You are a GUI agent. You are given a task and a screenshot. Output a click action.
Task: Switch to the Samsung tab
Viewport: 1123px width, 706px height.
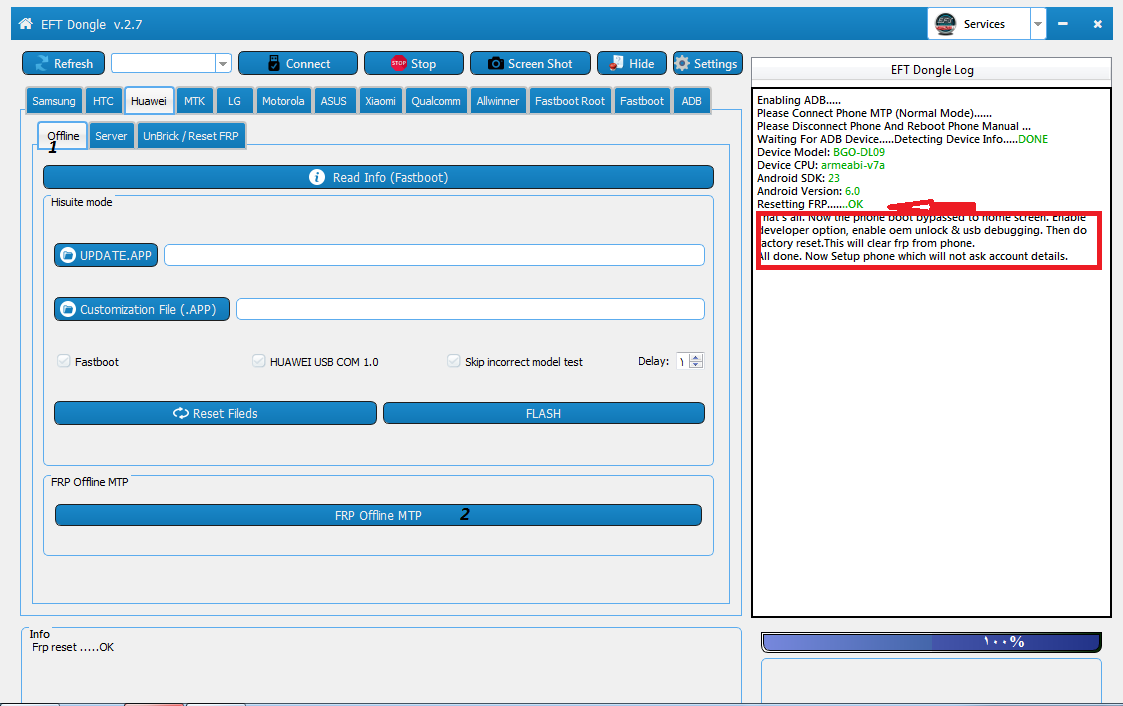54,101
